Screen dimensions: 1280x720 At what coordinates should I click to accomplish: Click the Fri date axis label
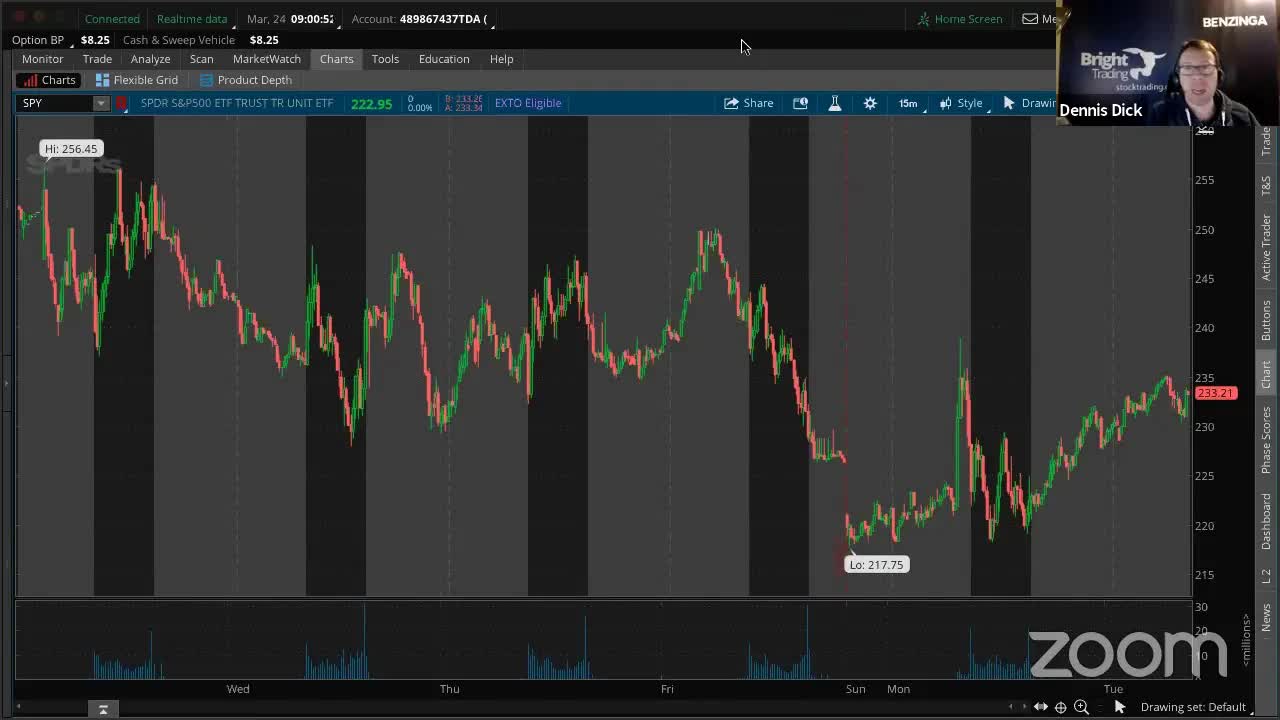(x=667, y=689)
